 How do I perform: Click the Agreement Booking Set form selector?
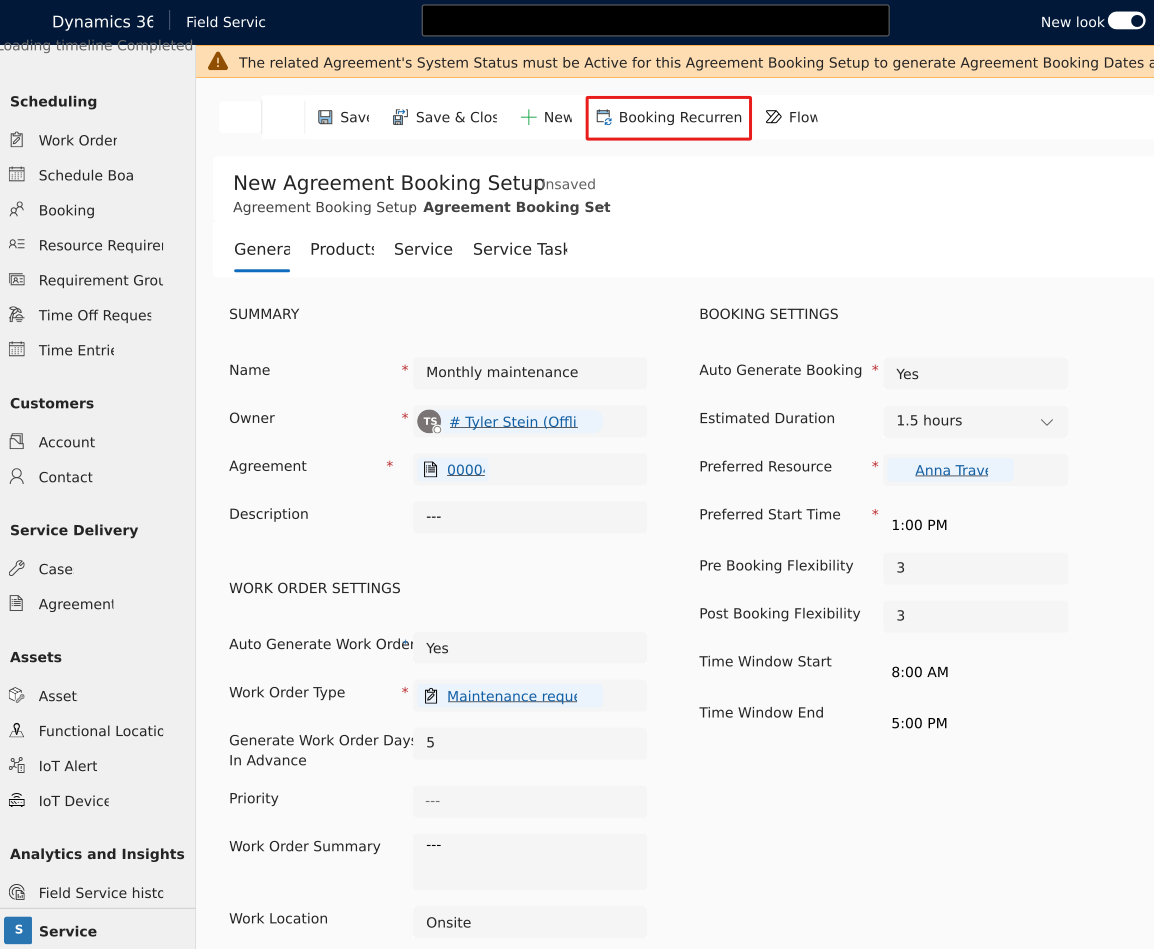(x=517, y=207)
